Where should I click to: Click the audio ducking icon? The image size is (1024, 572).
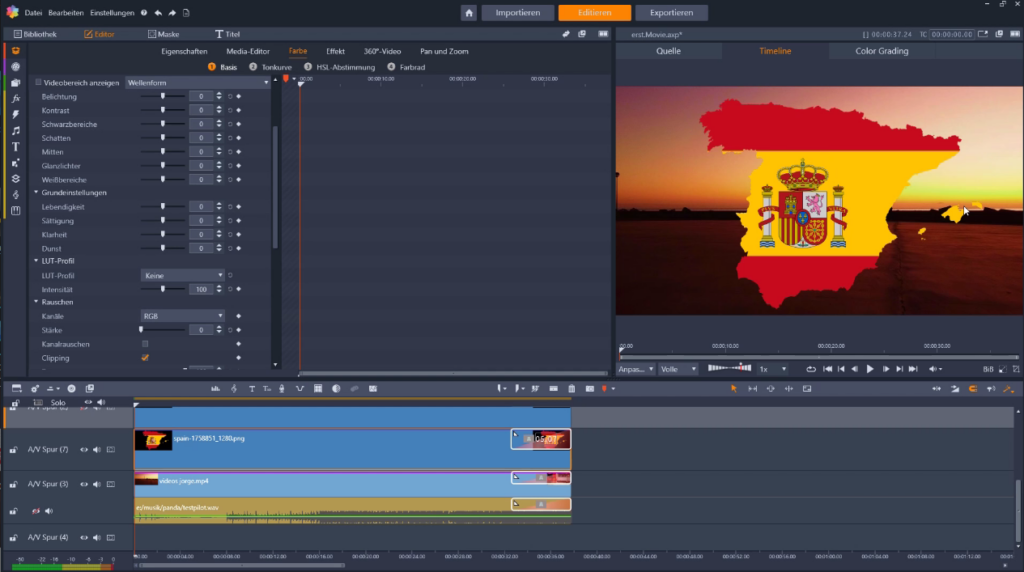pos(300,389)
